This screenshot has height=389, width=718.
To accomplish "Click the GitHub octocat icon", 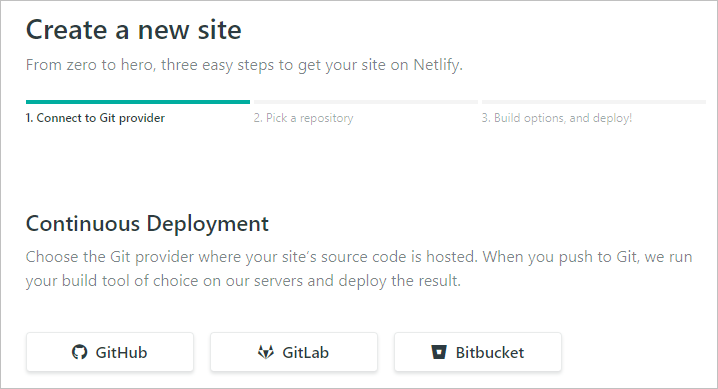I will [x=79, y=352].
